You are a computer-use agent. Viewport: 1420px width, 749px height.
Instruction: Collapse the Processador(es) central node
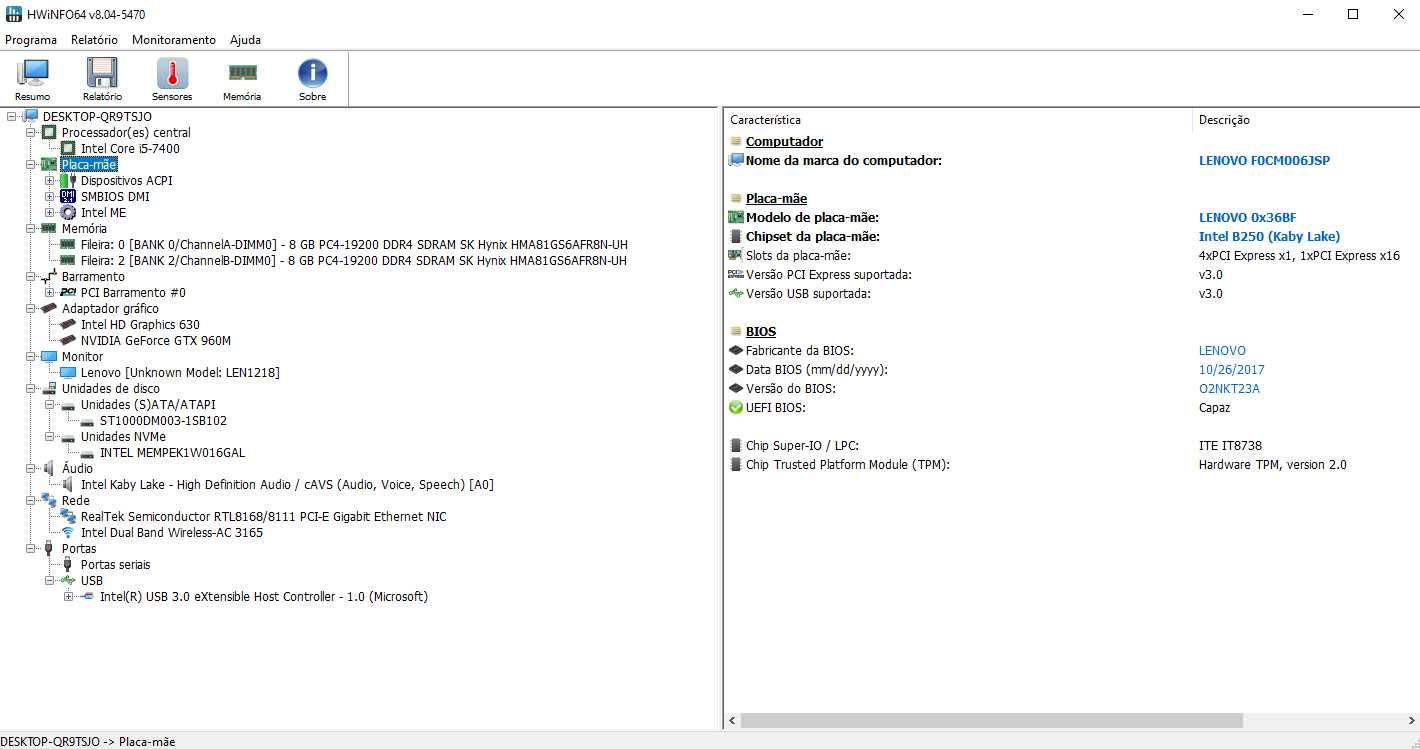30,133
